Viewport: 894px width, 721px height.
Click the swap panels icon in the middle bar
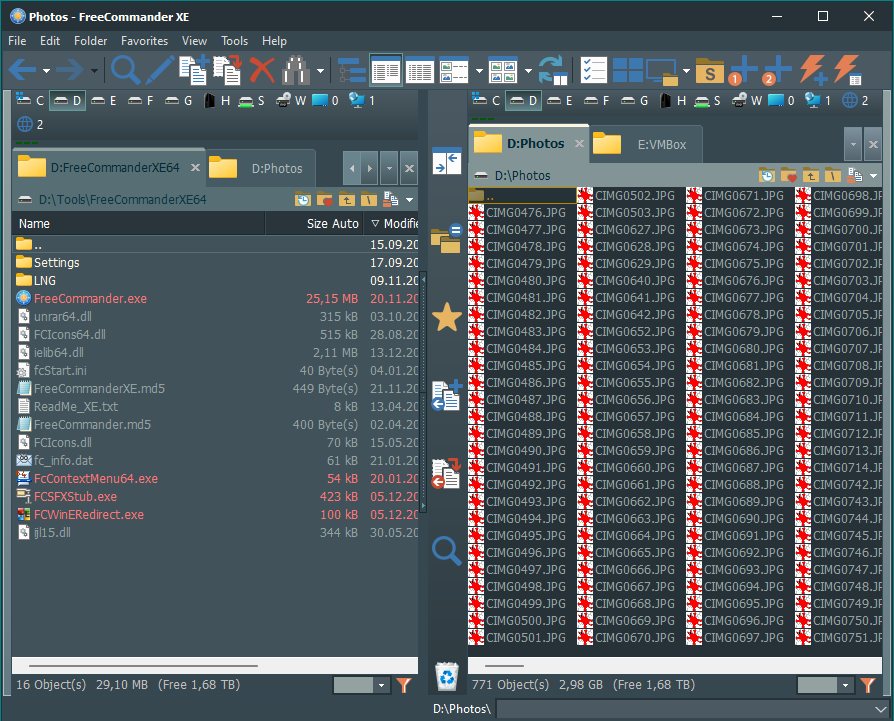446,161
